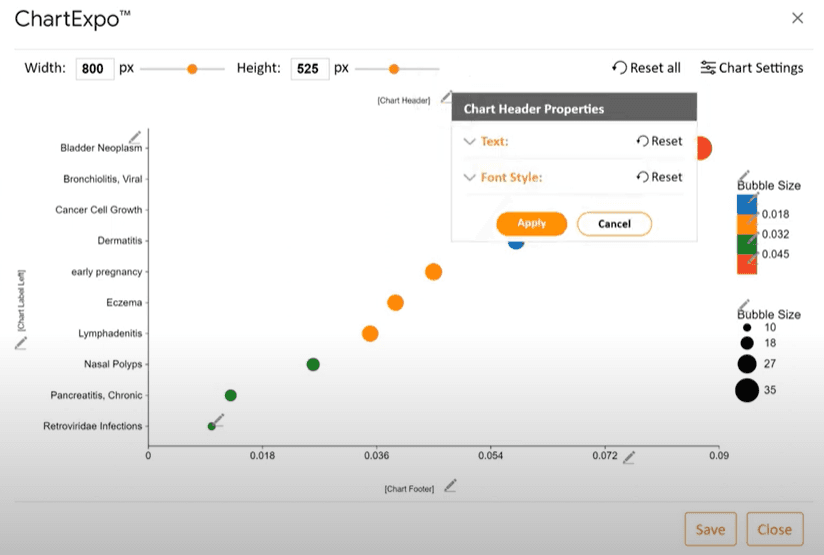Click the blue legend color swatch
Viewport: 824px width, 555px height.
747,204
